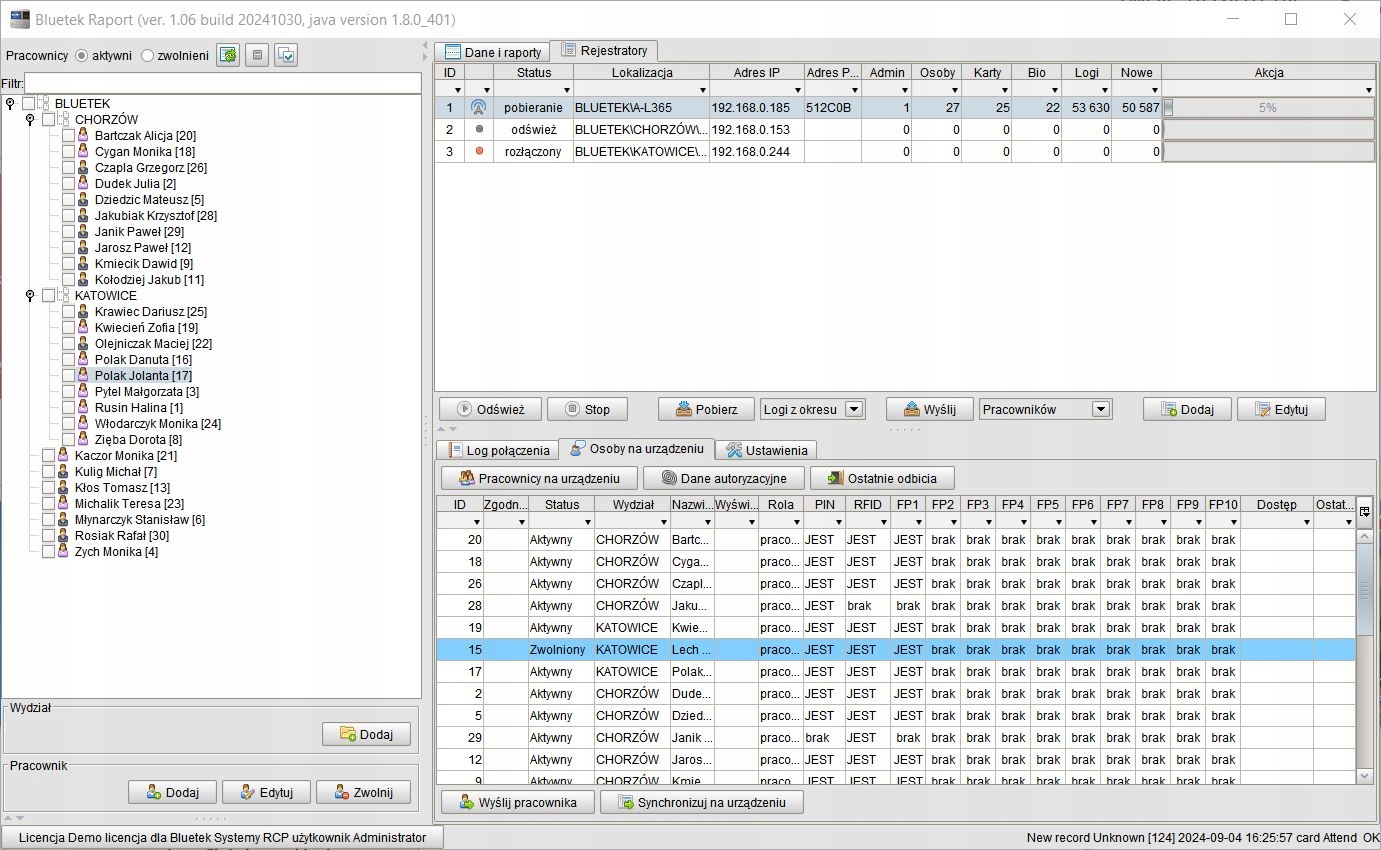The height and width of the screenshot is (850, 1381).
Task: Open the Logi z okresu dropdown
Action: 853,409
